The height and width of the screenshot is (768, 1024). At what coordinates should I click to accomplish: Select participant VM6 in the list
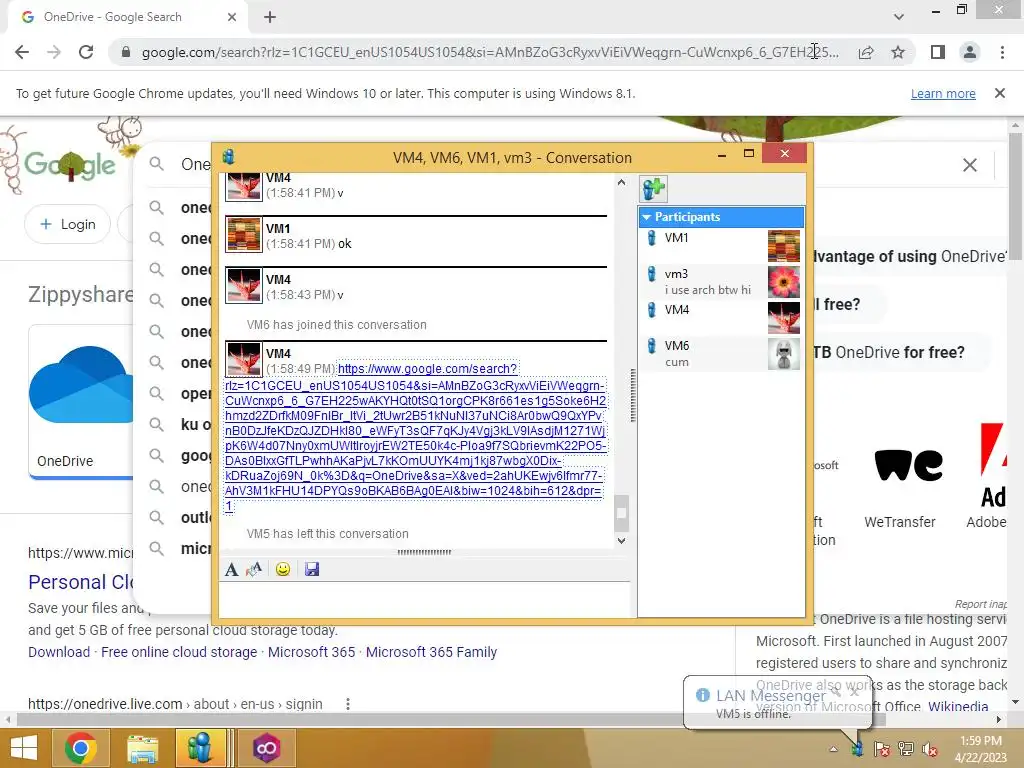click(x=721, y=353)
